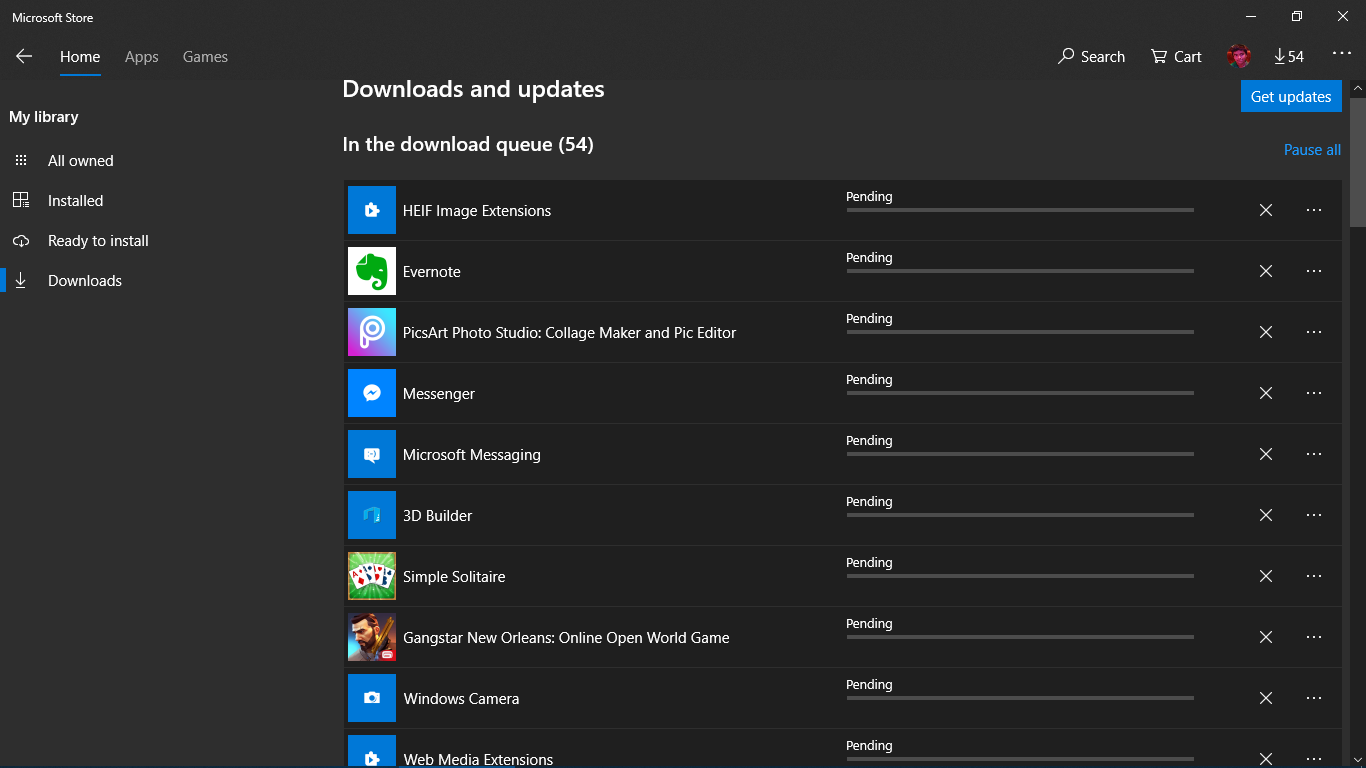Click the Evernote progress bar
Viewport: 1366px width, 768px height.
click(1020, 271)
